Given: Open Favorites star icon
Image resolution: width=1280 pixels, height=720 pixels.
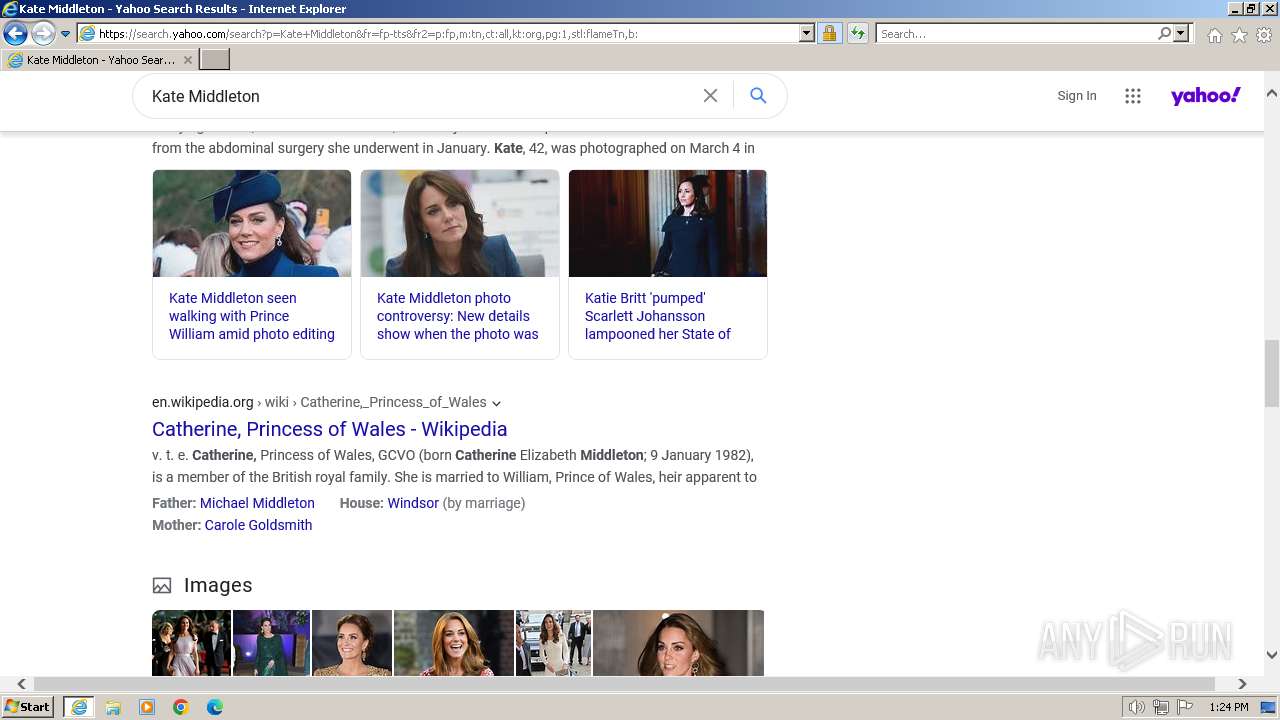Looking at the screenshot, I should (1239, 35).
